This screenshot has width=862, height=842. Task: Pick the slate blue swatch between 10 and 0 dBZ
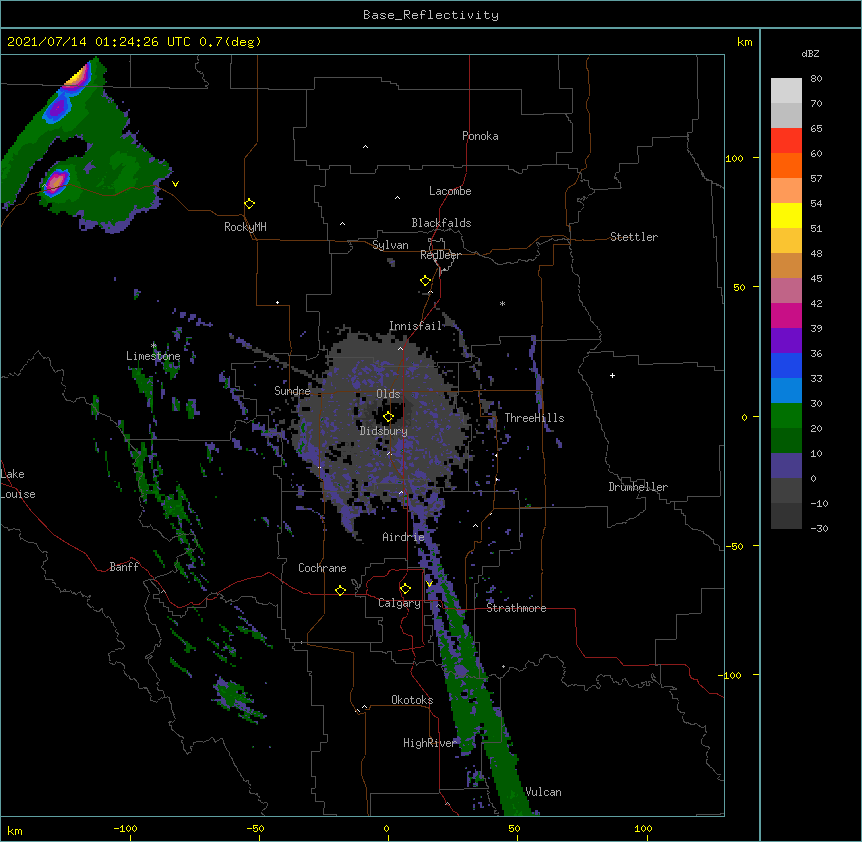point(786,465)
